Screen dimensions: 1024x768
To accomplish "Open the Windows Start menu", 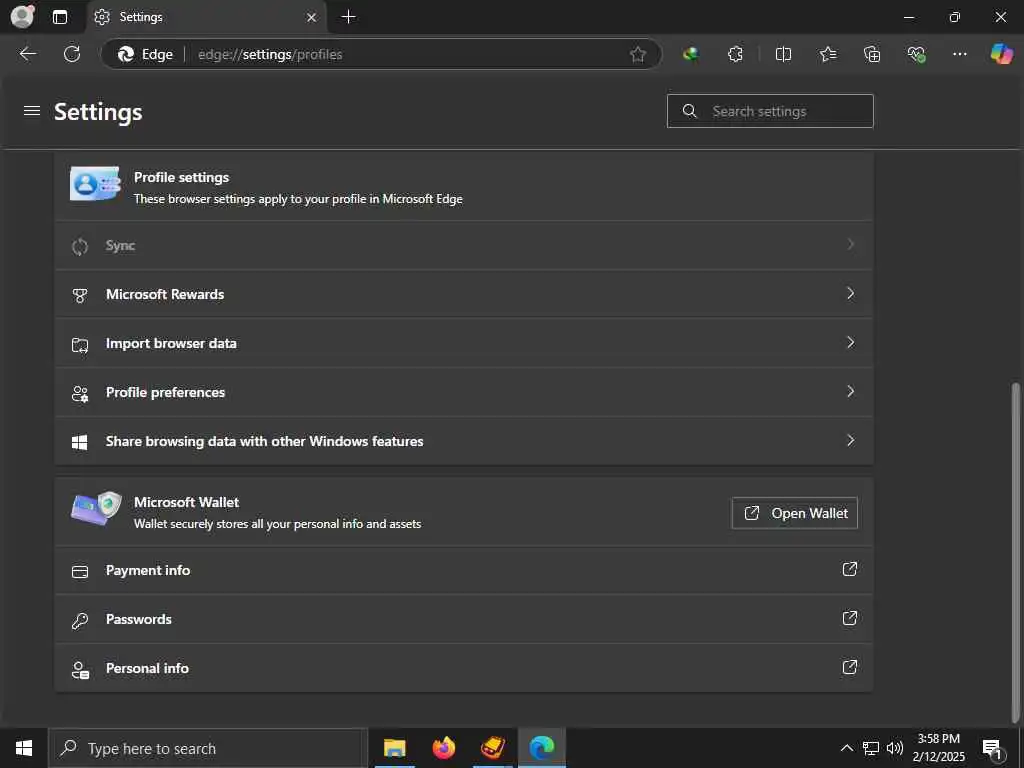I will click(x=24, y=748).
